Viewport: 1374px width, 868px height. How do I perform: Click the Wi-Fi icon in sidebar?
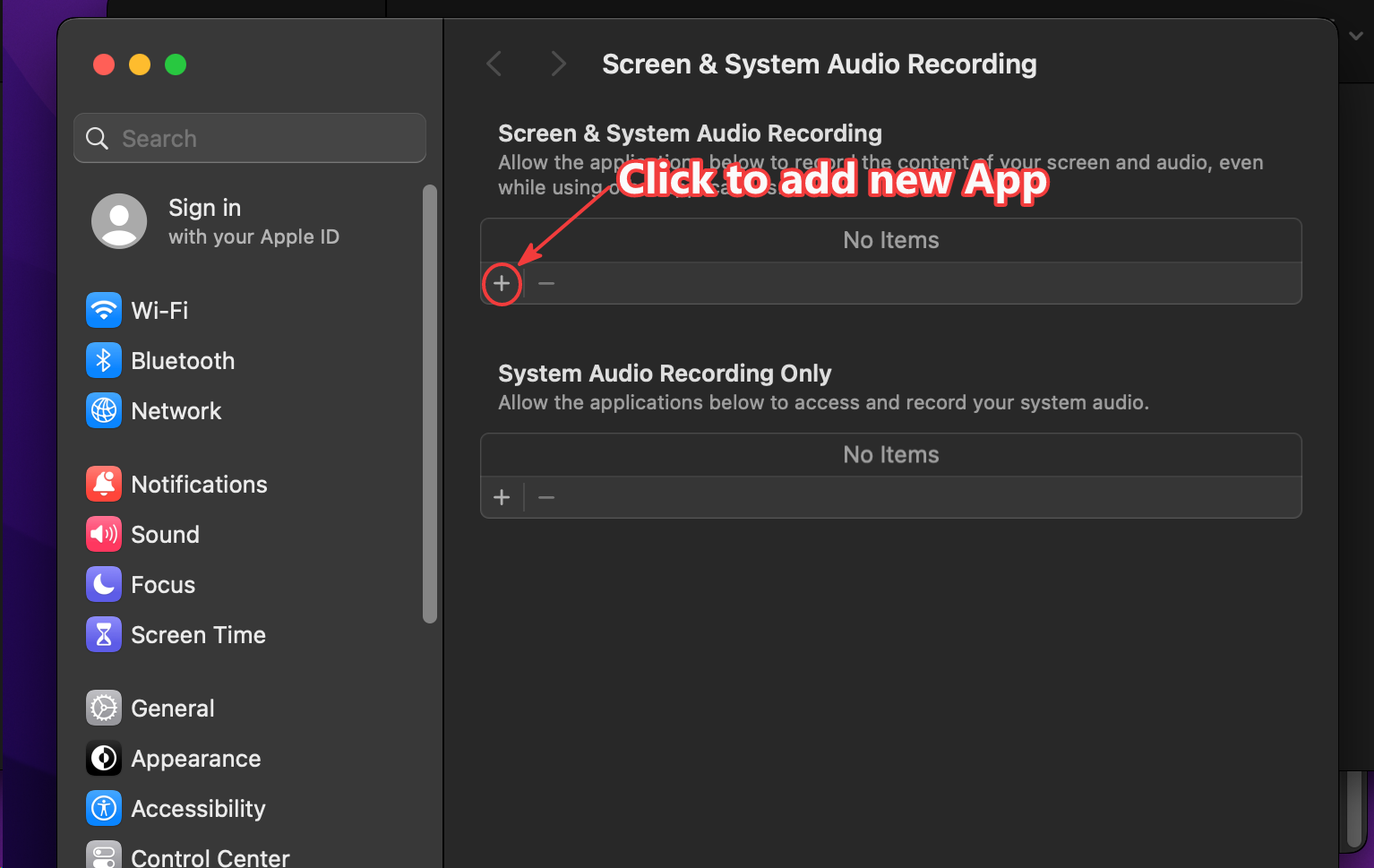(104, 311)
